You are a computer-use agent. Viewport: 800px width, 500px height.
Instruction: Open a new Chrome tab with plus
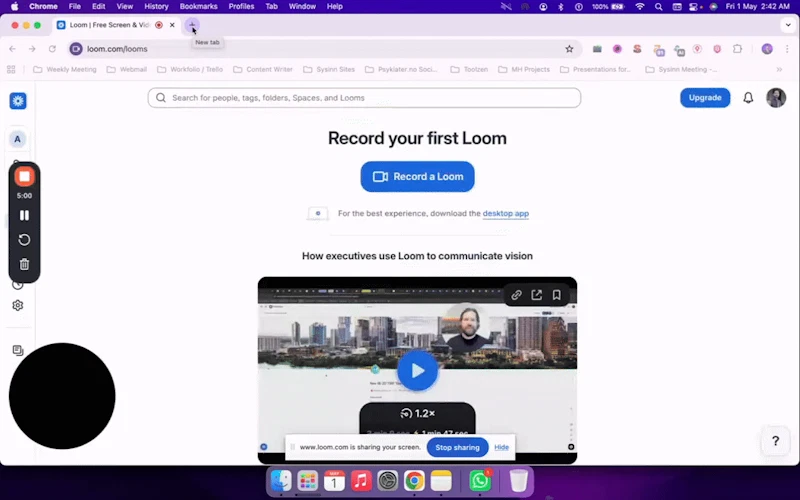tap(192, 25)
